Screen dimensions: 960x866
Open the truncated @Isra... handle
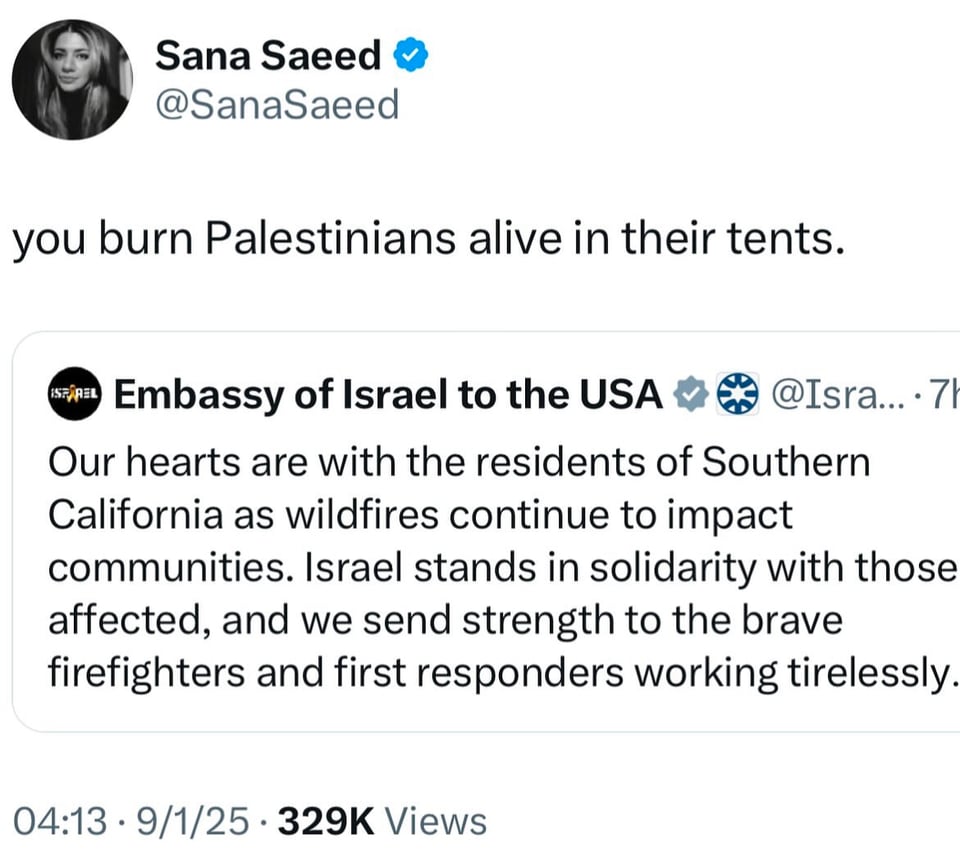coord(828,396)
